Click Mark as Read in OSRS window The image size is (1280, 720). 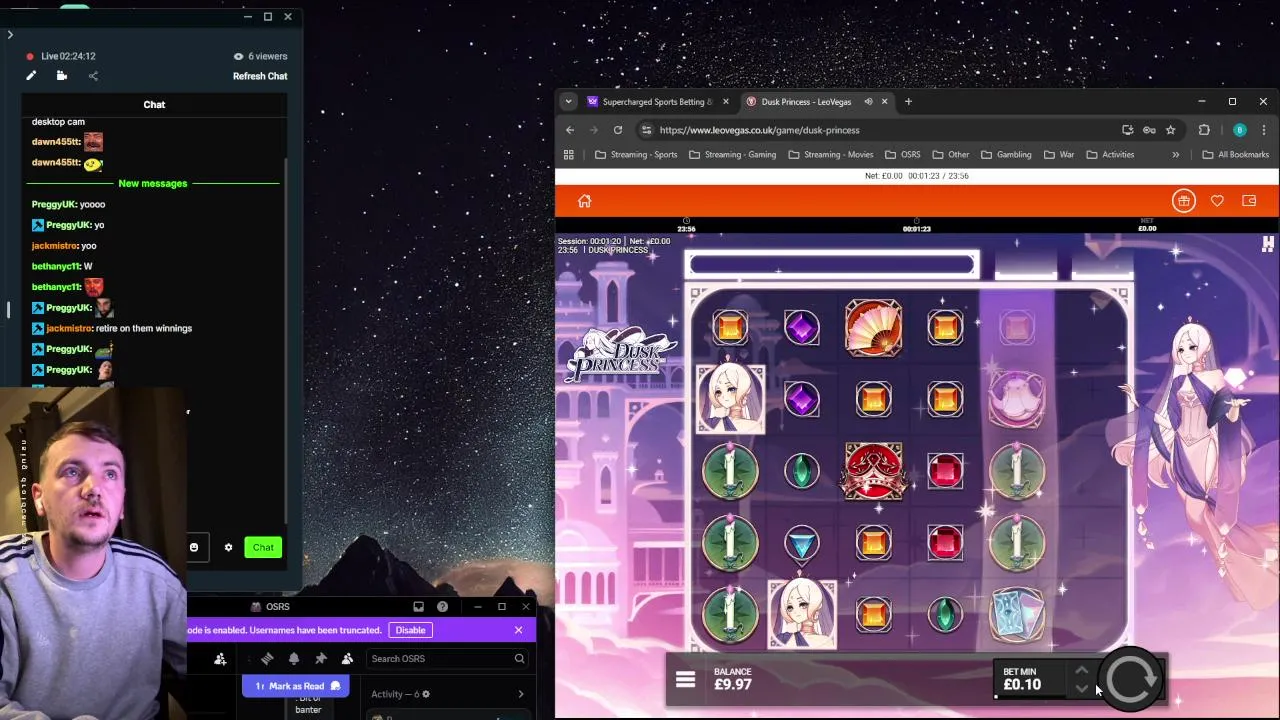pyautogui.click(x=295, y=686)
